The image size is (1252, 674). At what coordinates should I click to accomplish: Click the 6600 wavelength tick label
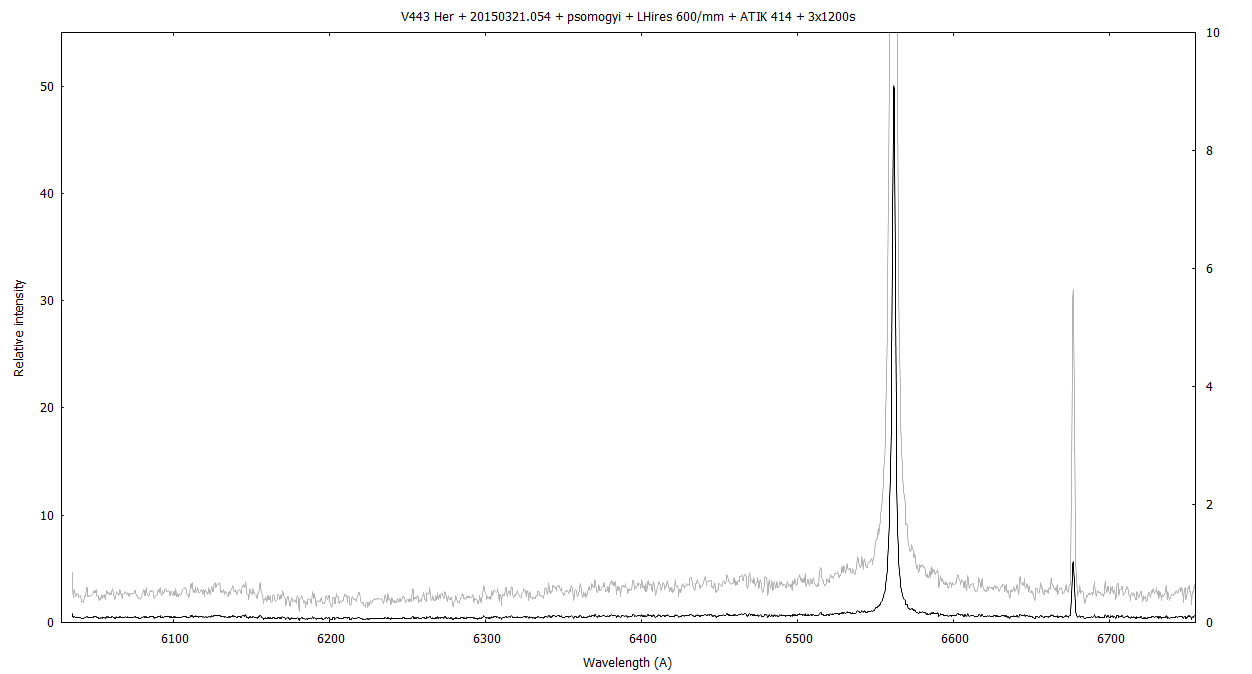(x=954, y=638)
